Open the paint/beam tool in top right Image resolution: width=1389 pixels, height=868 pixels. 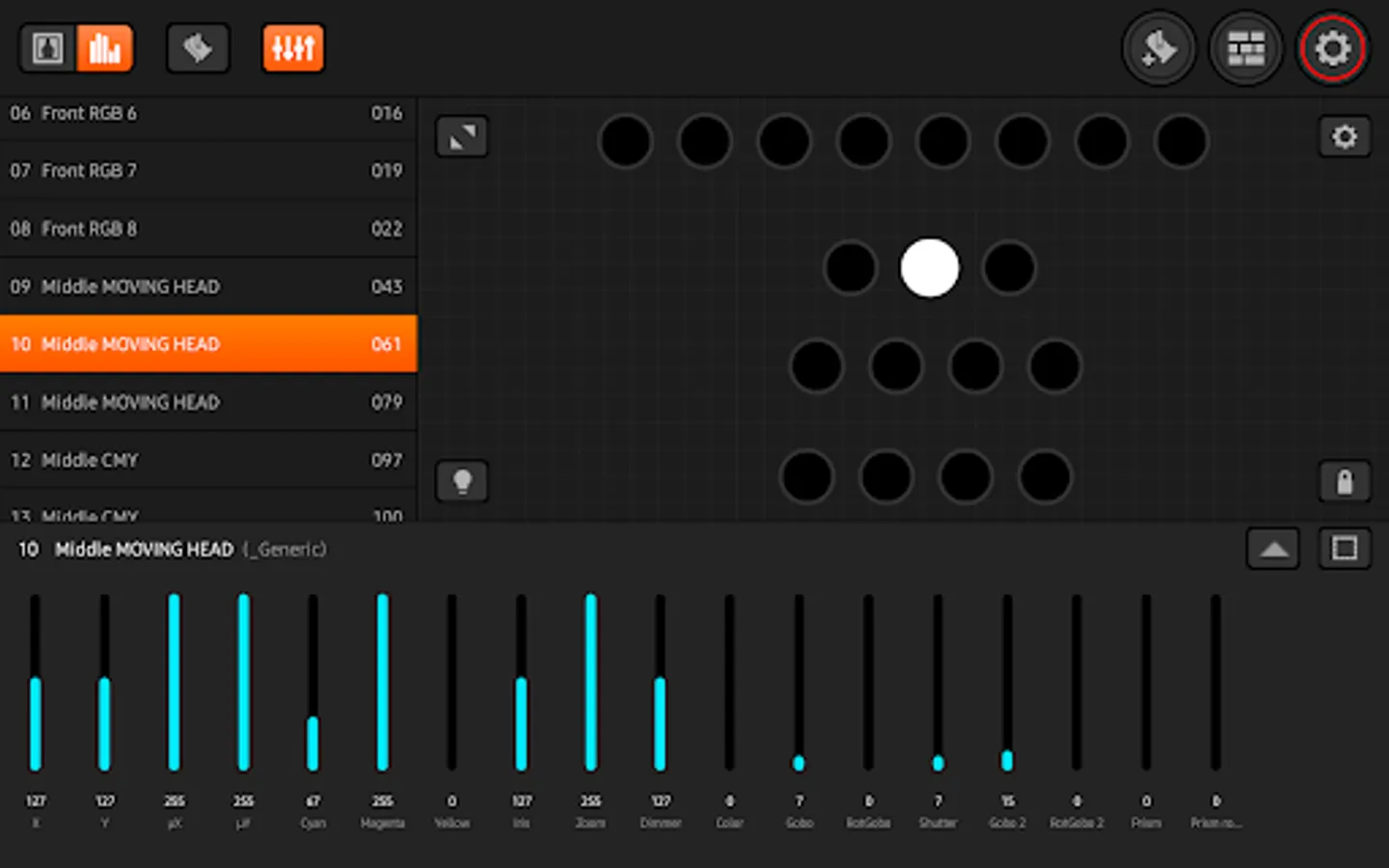(x=1159, y=47)
